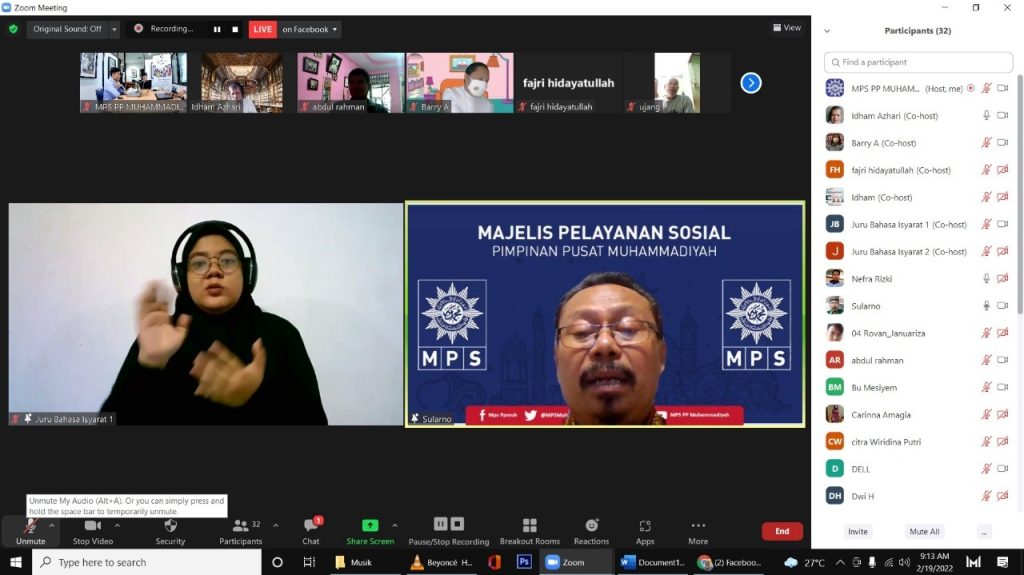This screenshot has height=575, width=1024.
Task: Open Zoom Apps button
Action: click(x=645, y=531)
